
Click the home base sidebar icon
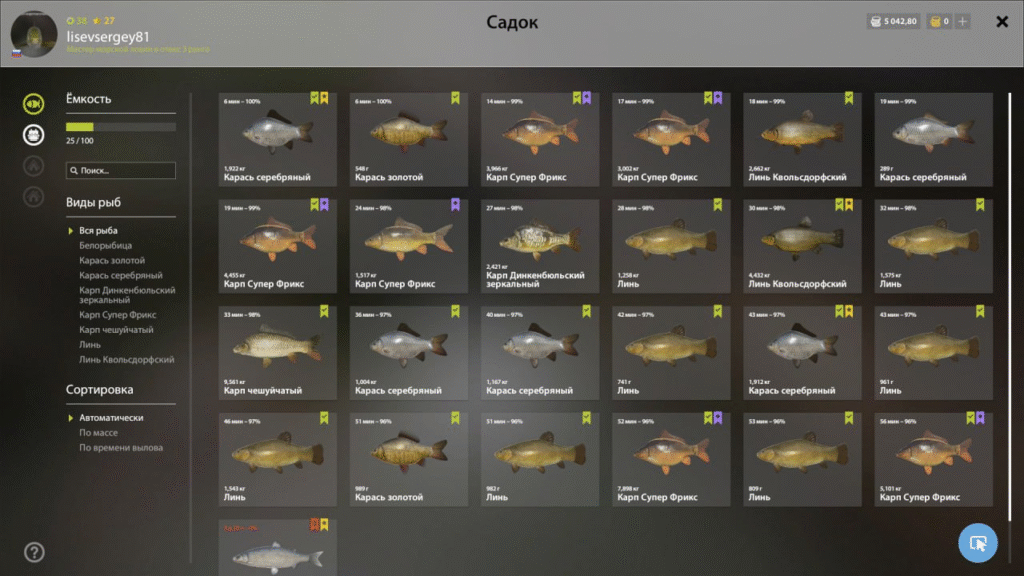(33, 197)
